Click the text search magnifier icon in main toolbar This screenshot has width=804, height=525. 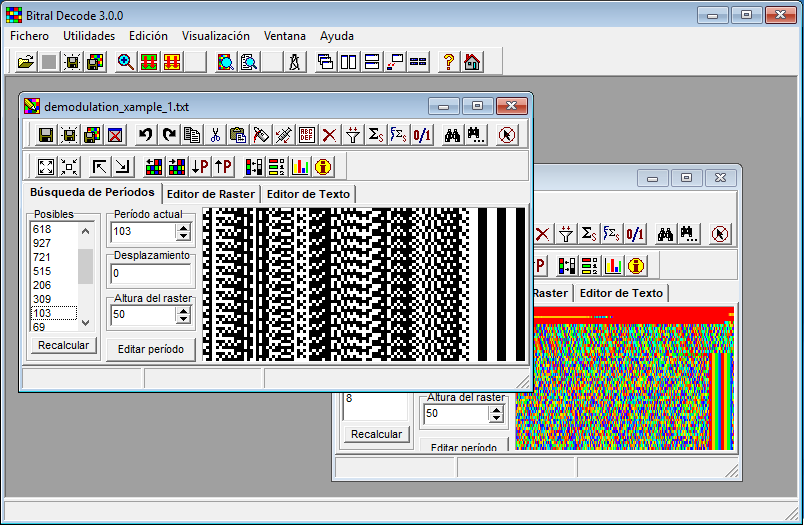[249, 62]
